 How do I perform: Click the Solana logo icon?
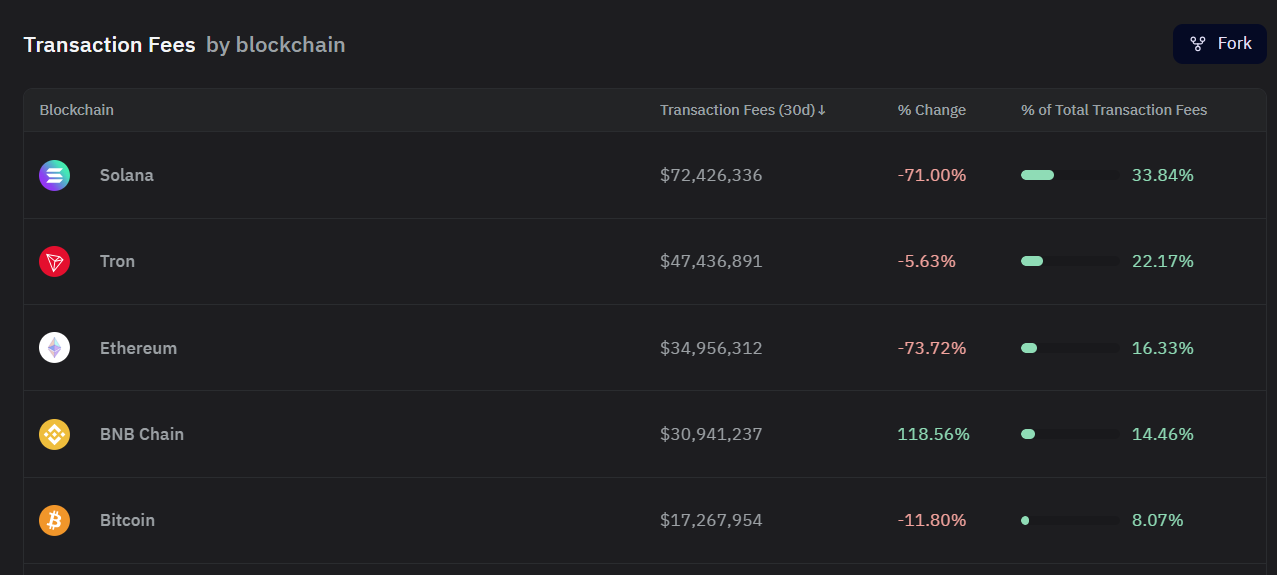coord(54,175)
